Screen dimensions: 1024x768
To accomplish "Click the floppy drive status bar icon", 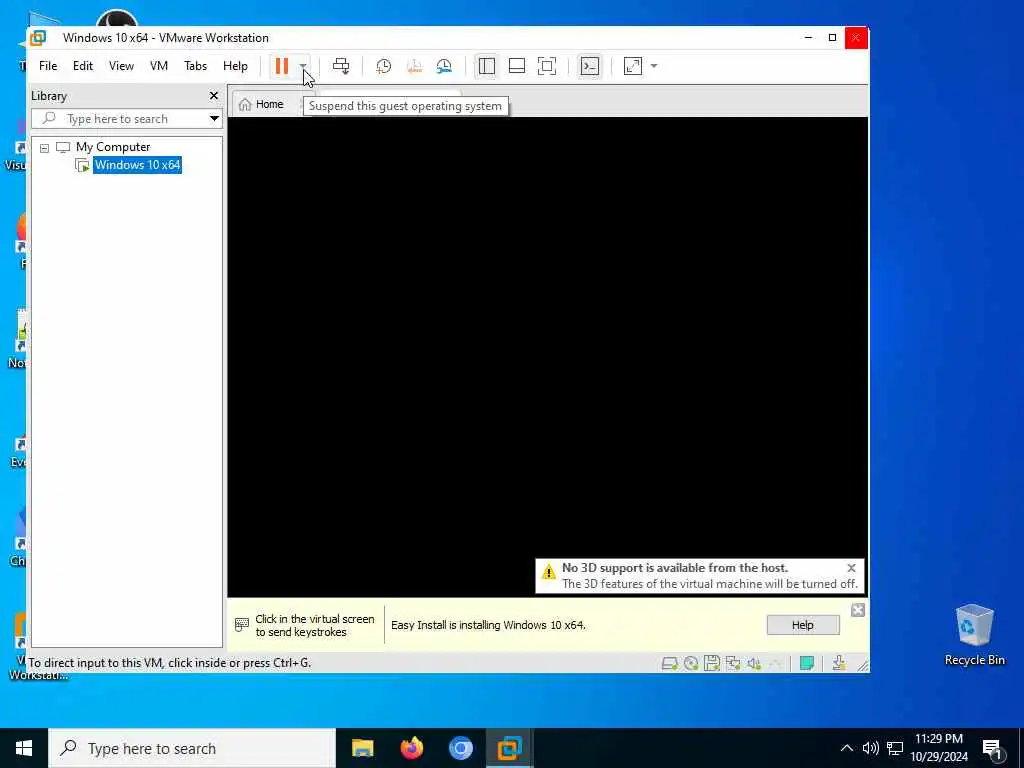I will [712, 664].
